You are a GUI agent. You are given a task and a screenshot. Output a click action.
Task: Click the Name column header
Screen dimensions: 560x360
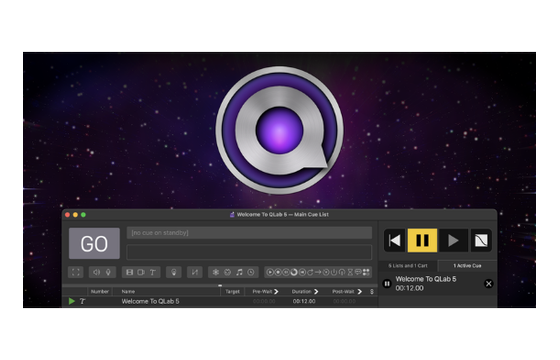click(x=166, y=291)
